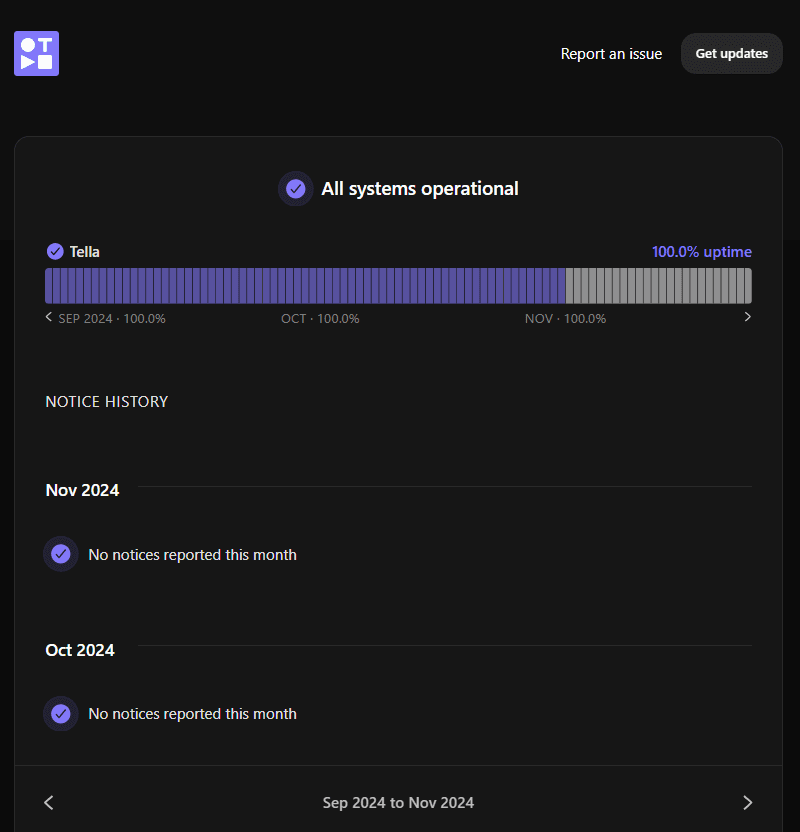Click the check icon under Nov 2024
This screenshot has width=800, height=832.
coord(60,554)
